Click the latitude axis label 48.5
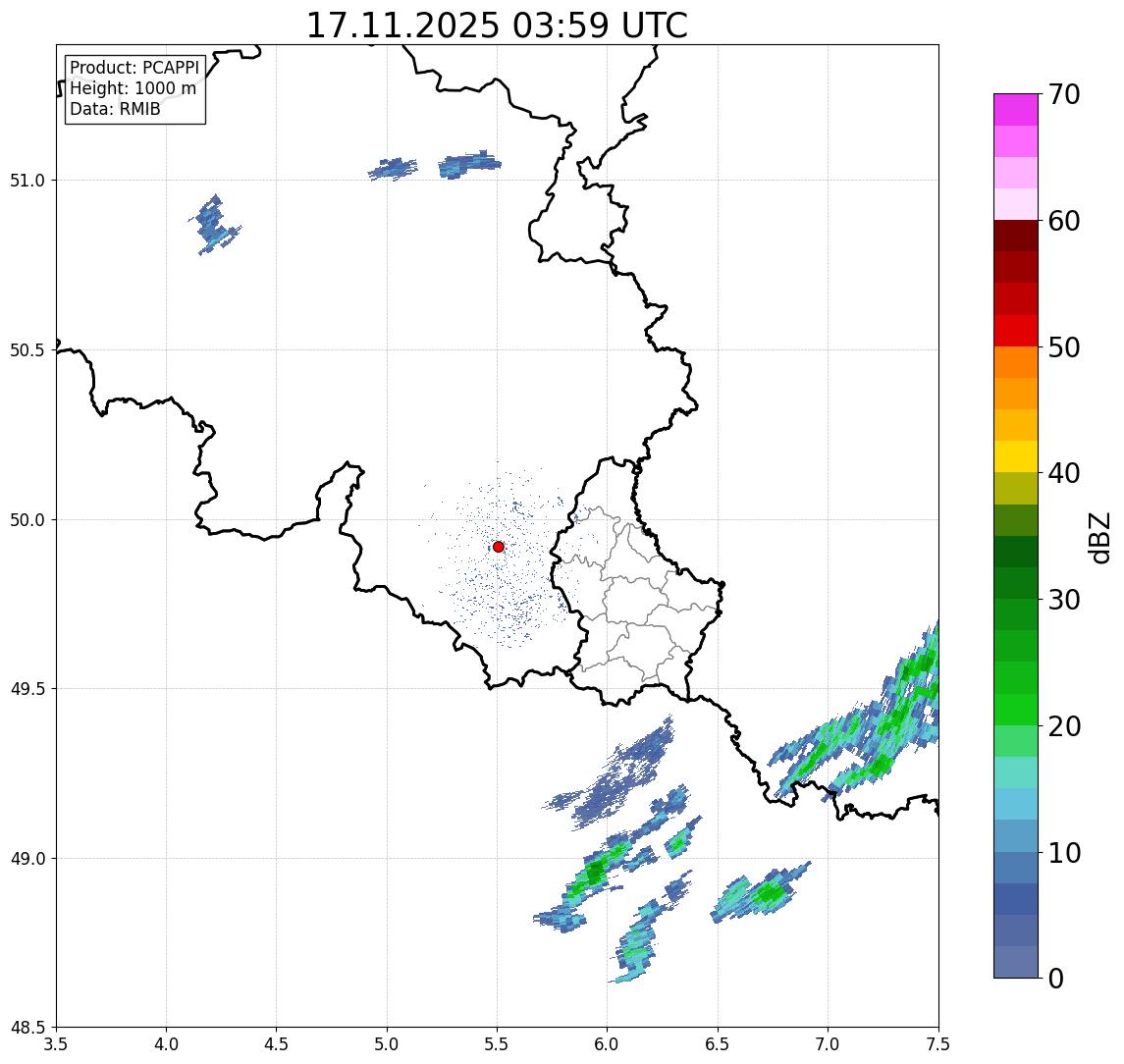1124x1064 pixels. [x=27, y=1028]
